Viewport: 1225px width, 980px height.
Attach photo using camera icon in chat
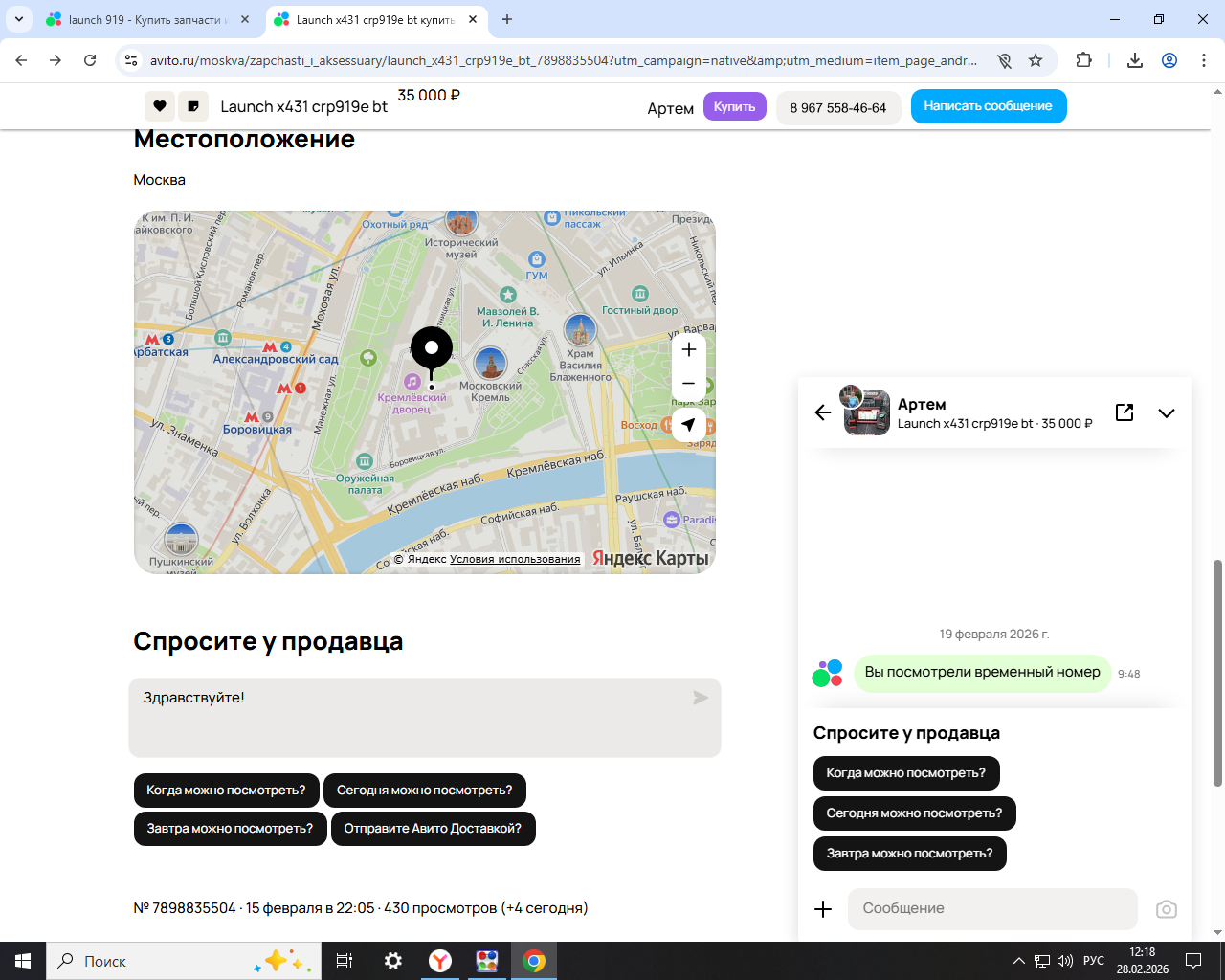[x=1167, y=909]
